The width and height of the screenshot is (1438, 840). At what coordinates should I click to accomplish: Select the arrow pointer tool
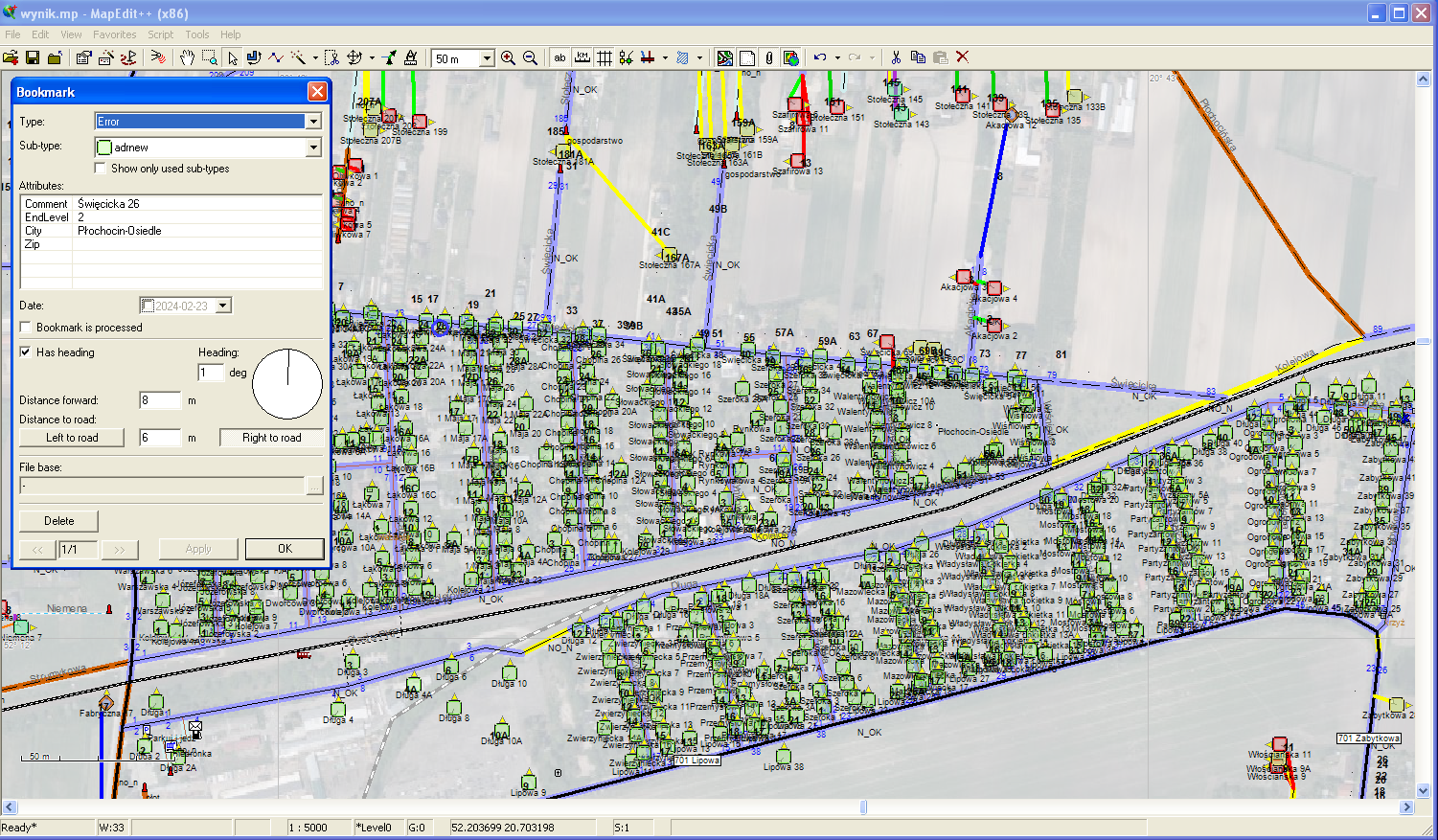click(232, 58)
